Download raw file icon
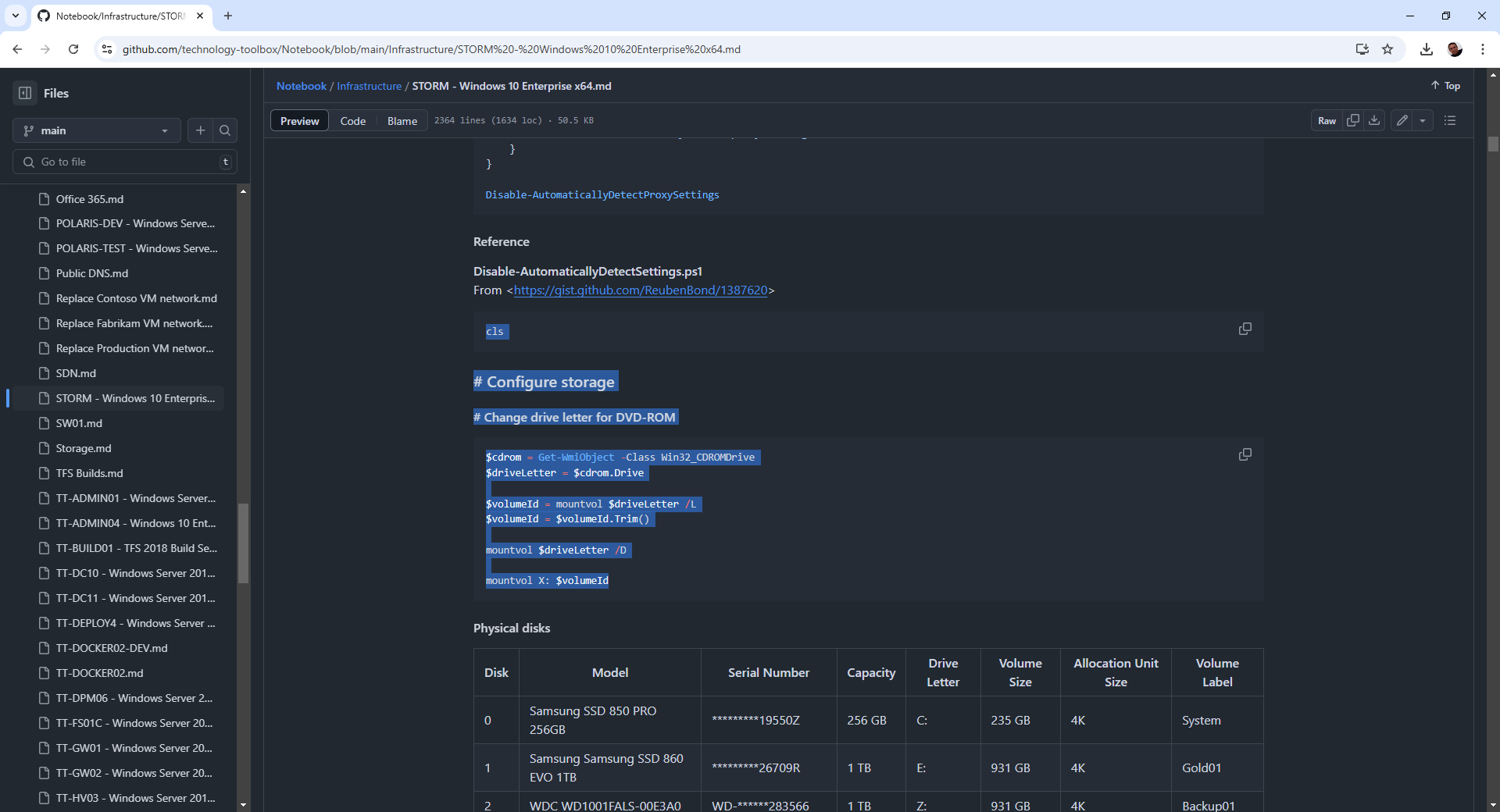Screen dimensions: 1500x812 click(1374, 120)
